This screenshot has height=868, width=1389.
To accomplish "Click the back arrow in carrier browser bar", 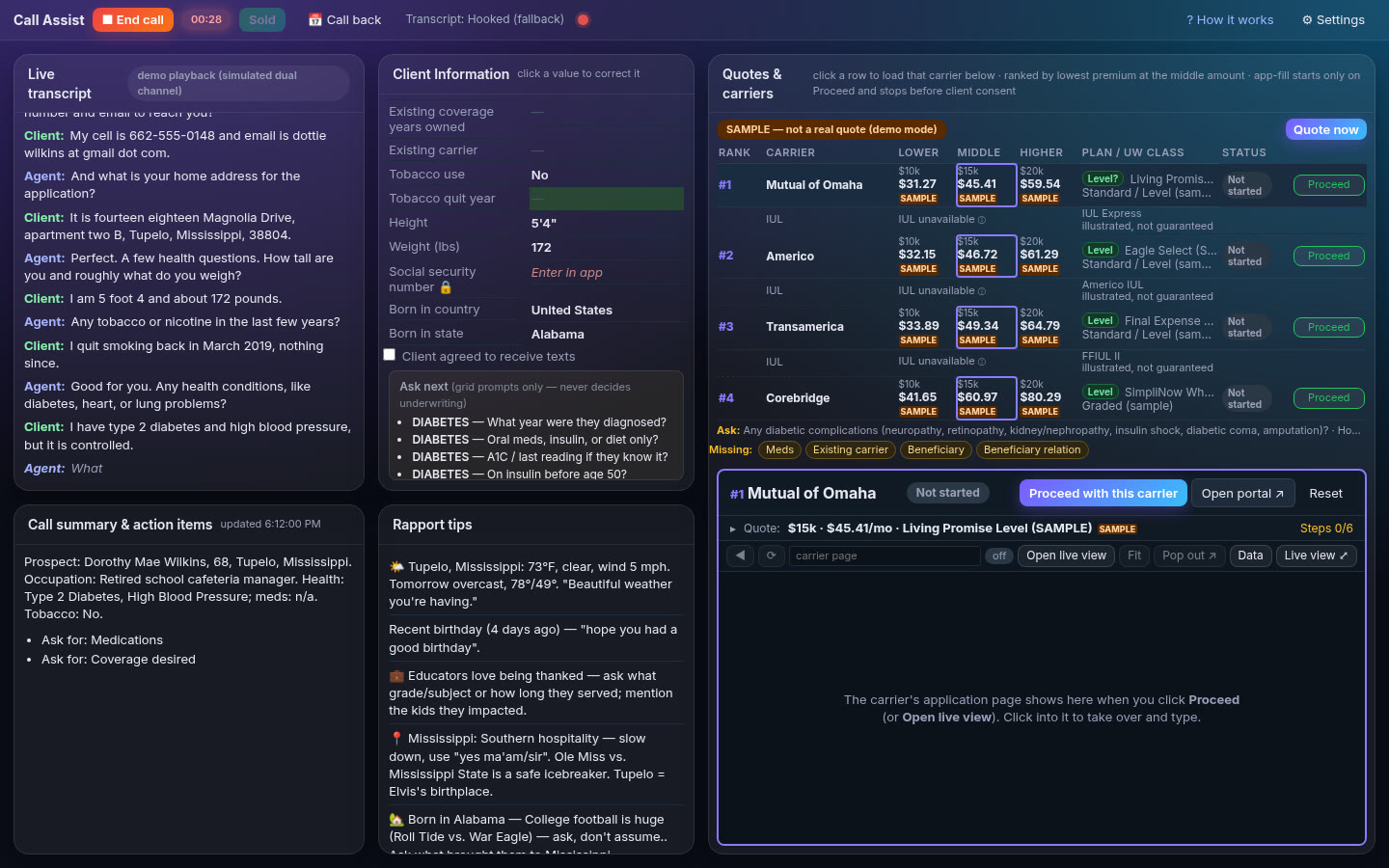I will (740, 556).
